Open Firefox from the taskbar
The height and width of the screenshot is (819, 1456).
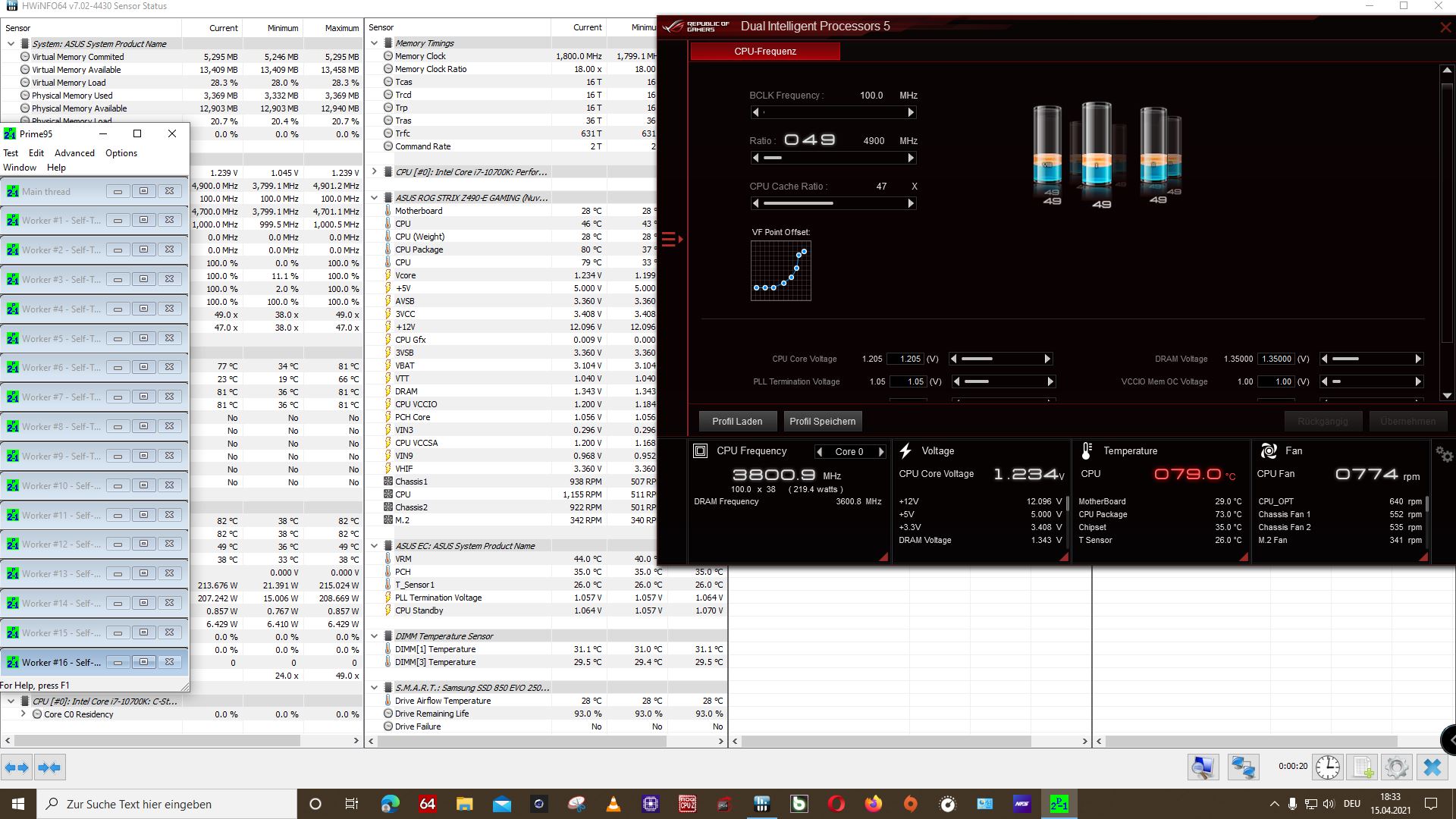(874, 804)
